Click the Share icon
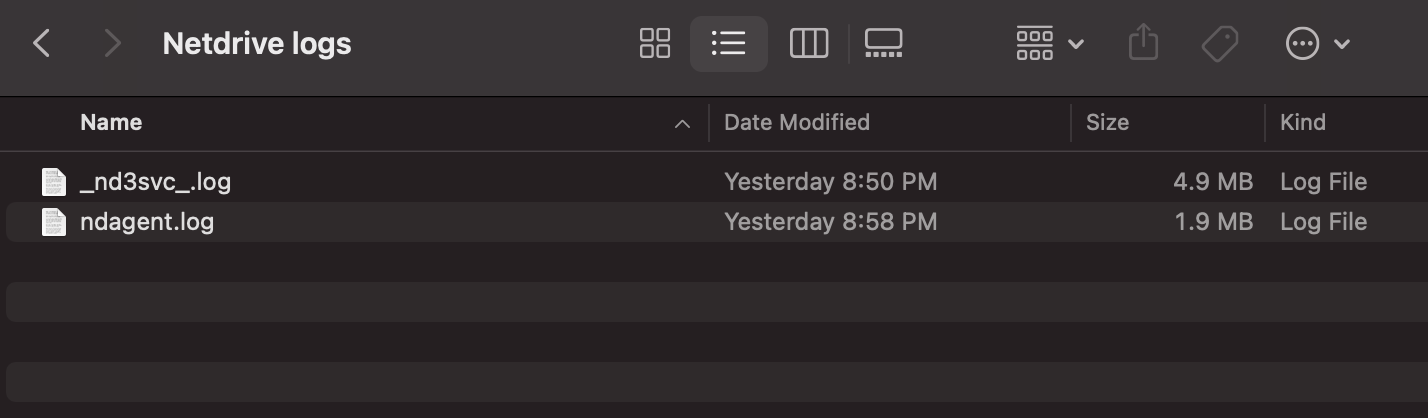Screen dimensions: 1428x418 click(x=1143, y=43)
